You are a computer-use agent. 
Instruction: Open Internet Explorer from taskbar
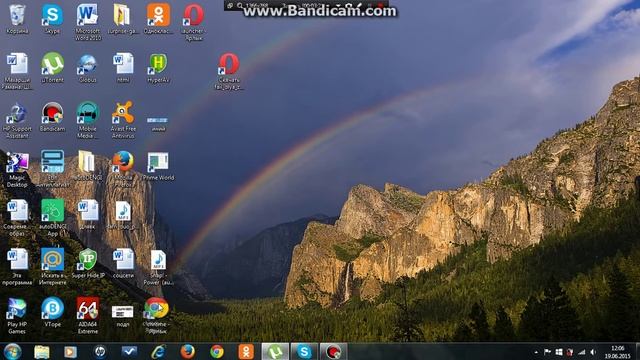158,351
